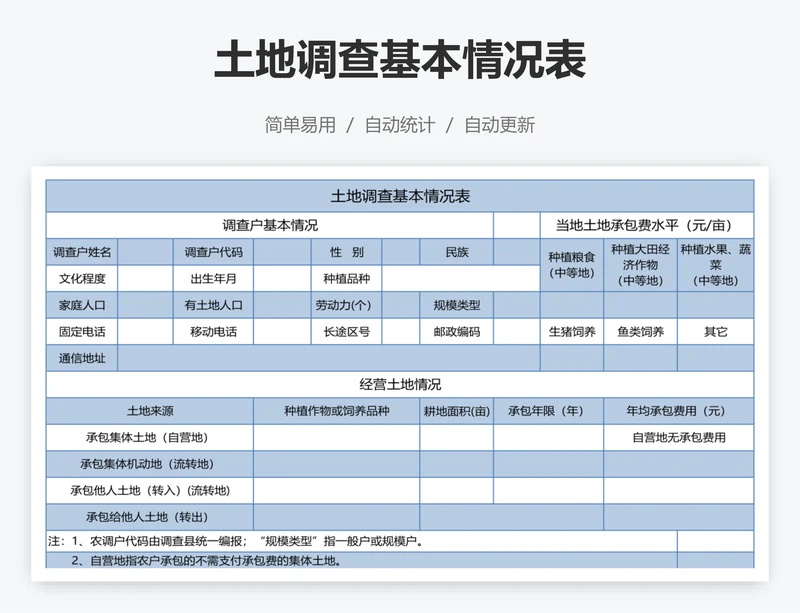The image size is (800, 613).
Task: Select the 调查户代码 label cell
Action: 213,252
